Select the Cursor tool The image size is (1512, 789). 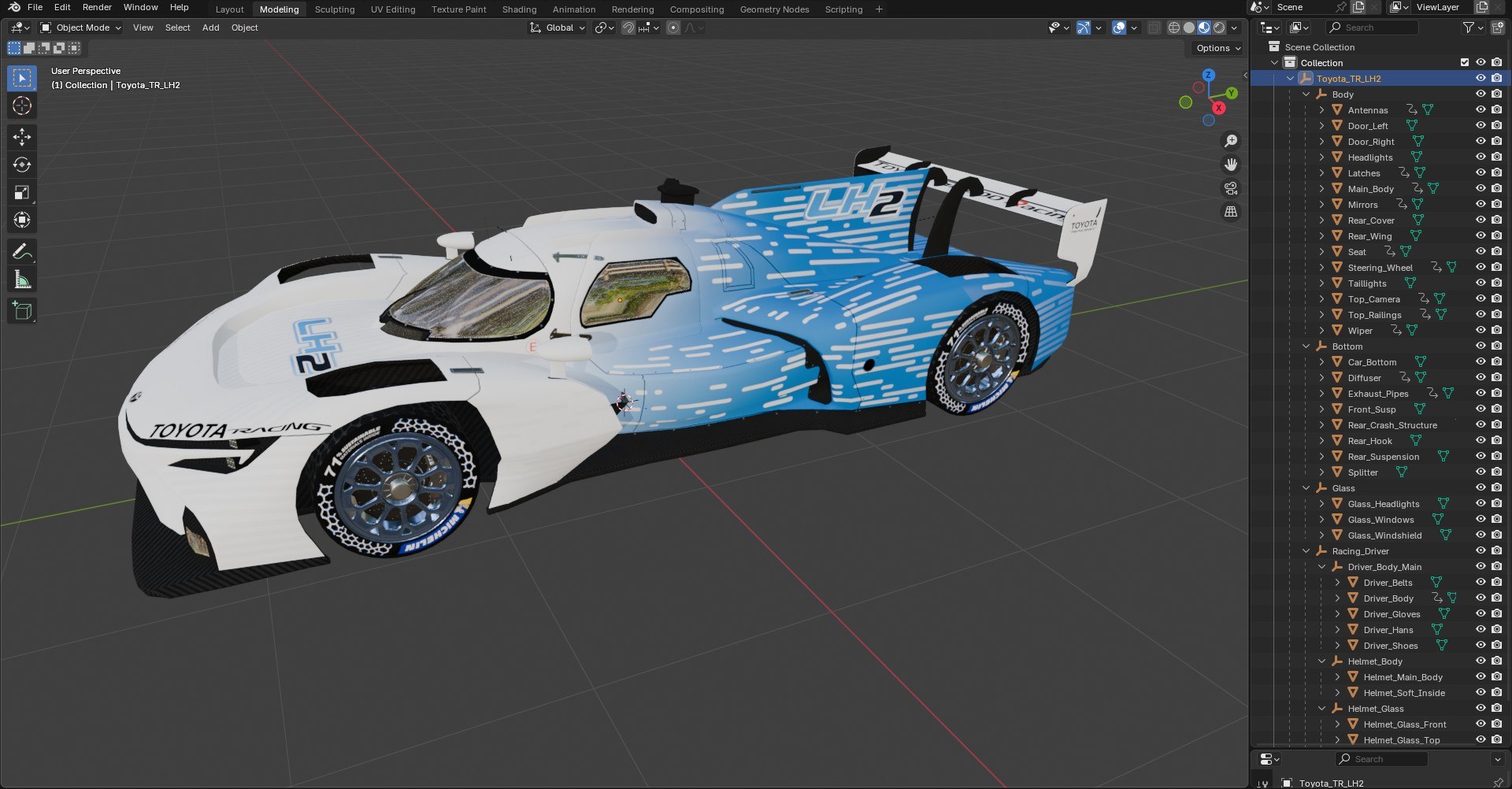tap(22, 106)
